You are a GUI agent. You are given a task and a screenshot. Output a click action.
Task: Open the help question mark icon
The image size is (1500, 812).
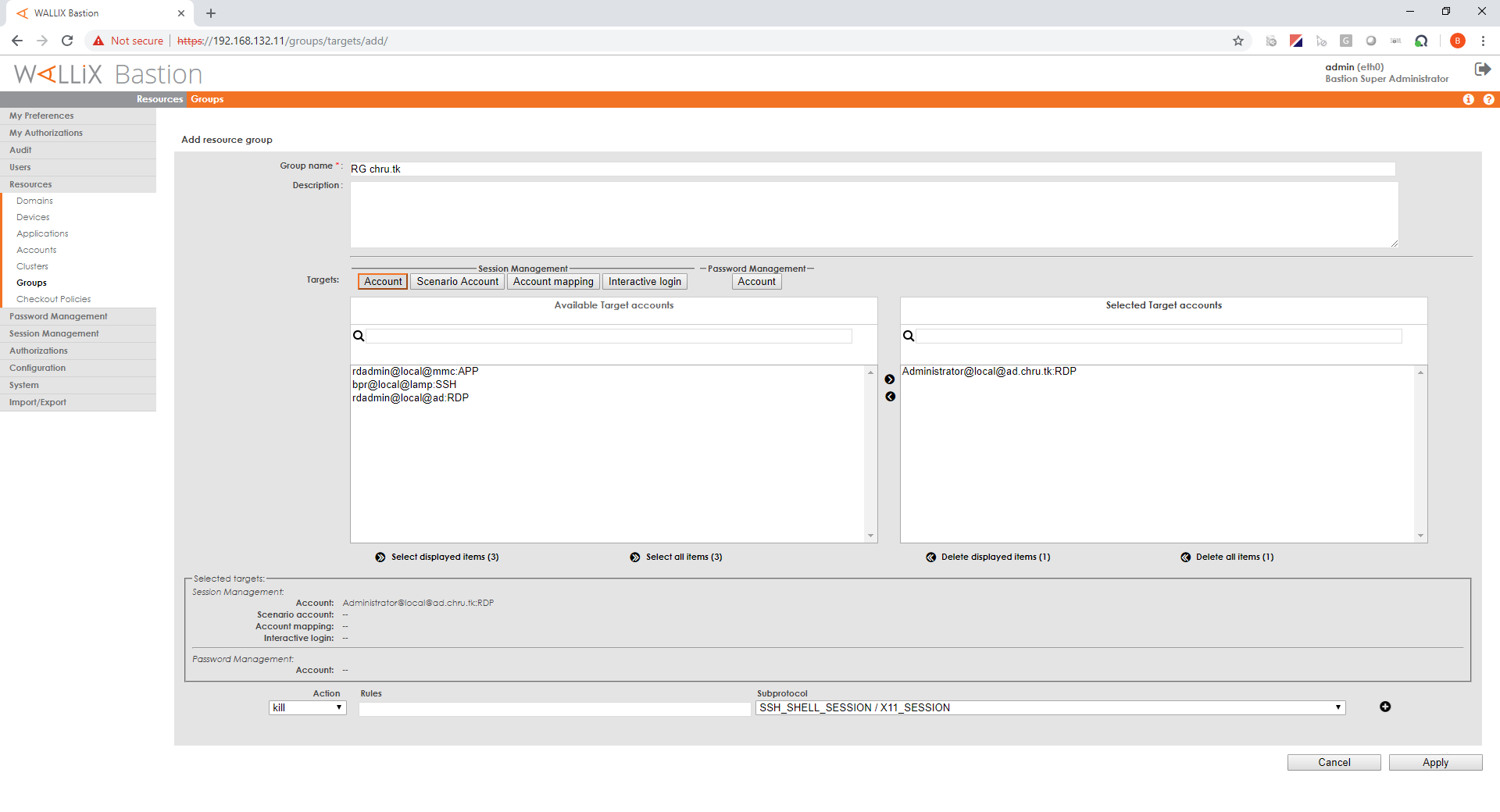[1488, 99]
